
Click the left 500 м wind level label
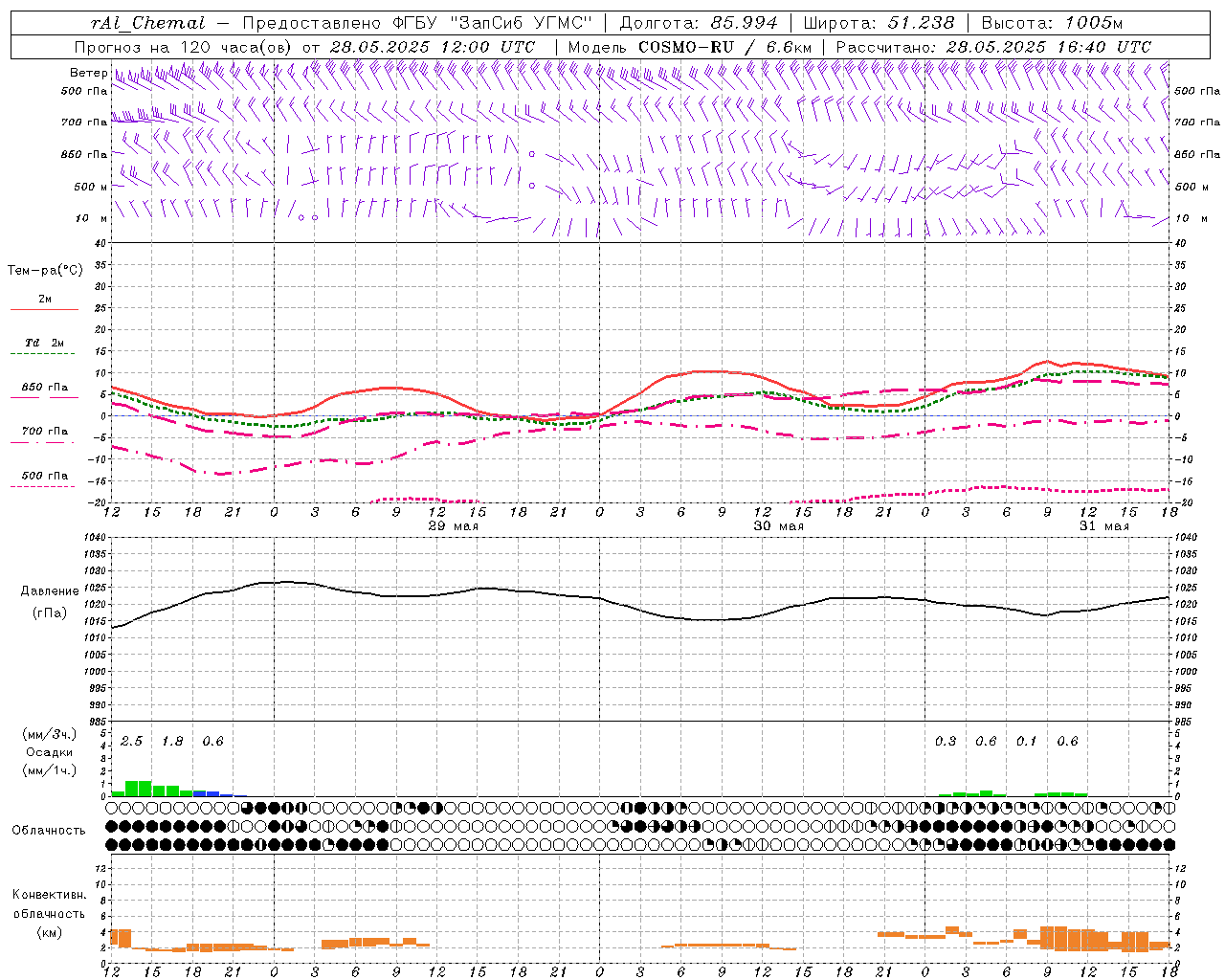(x=91, y=187)
